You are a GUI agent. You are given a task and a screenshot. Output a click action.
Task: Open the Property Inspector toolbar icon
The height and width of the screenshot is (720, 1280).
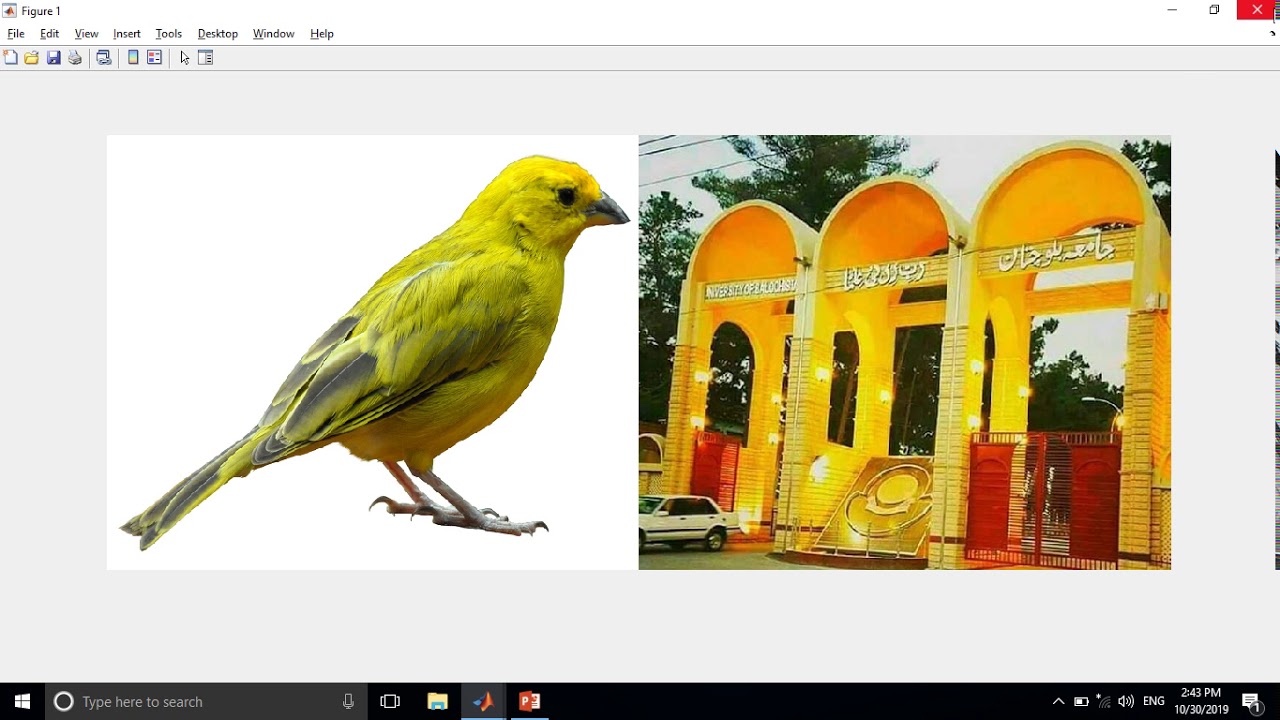[206, 58]
